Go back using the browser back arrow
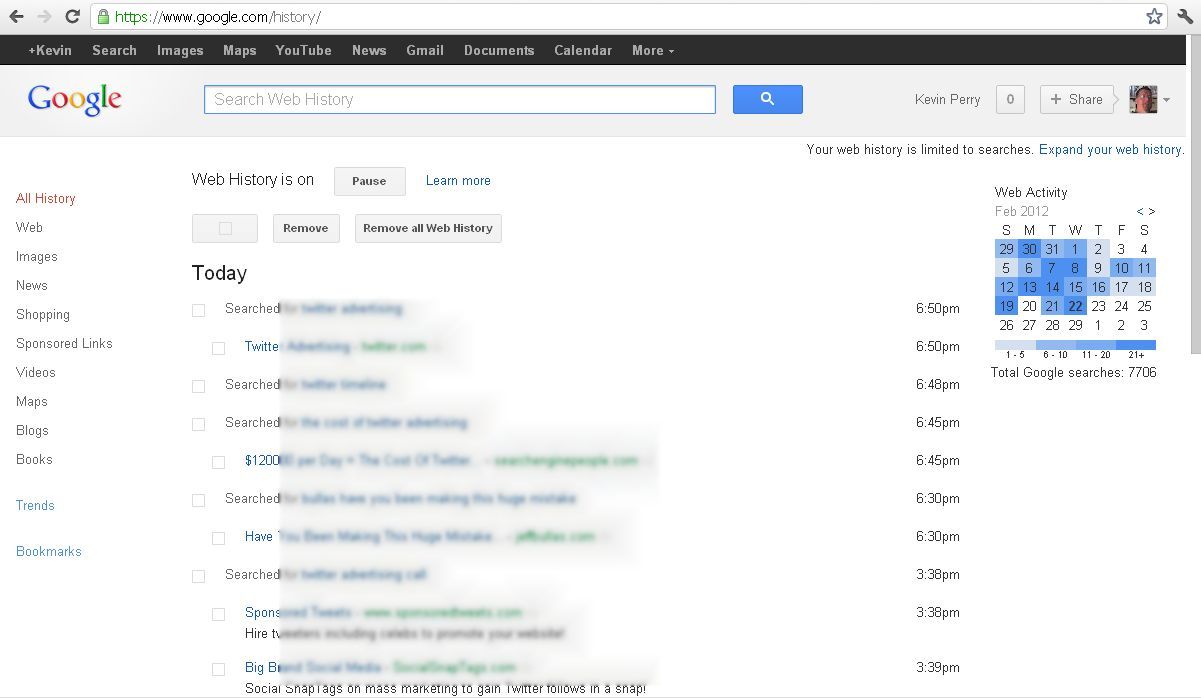 coord(16,17)
